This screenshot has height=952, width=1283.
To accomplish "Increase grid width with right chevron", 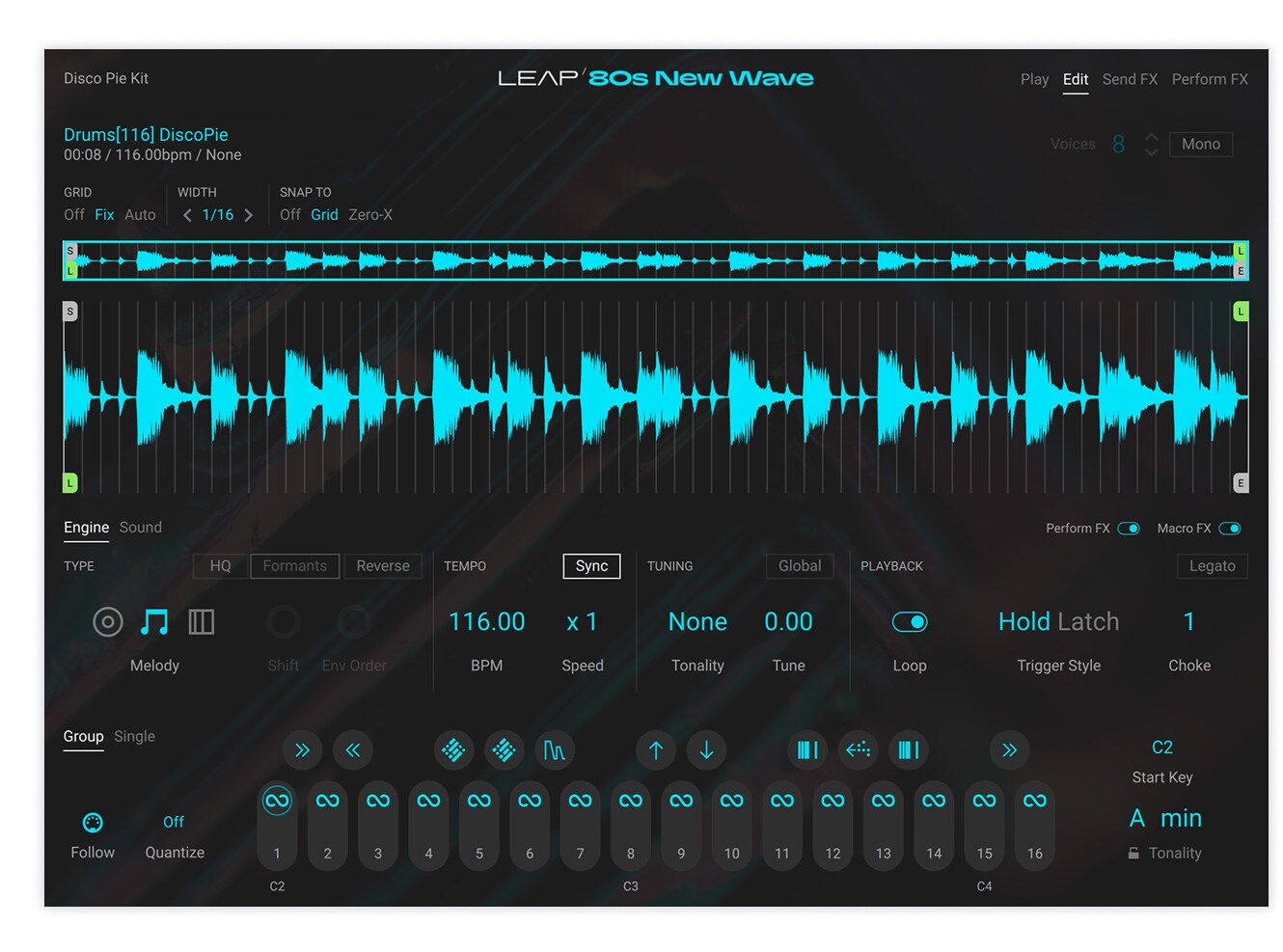I will (249, 215).
